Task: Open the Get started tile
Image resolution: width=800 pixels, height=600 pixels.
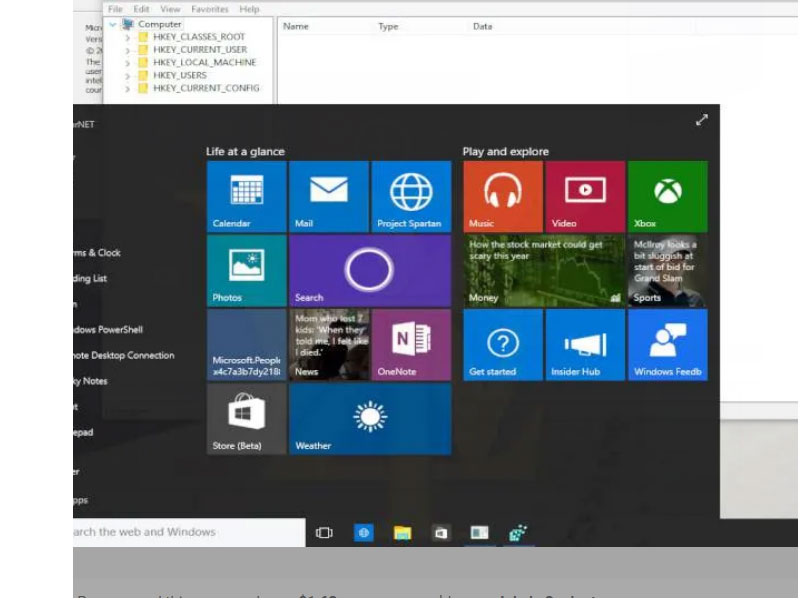Action: (x=503, y=345)
